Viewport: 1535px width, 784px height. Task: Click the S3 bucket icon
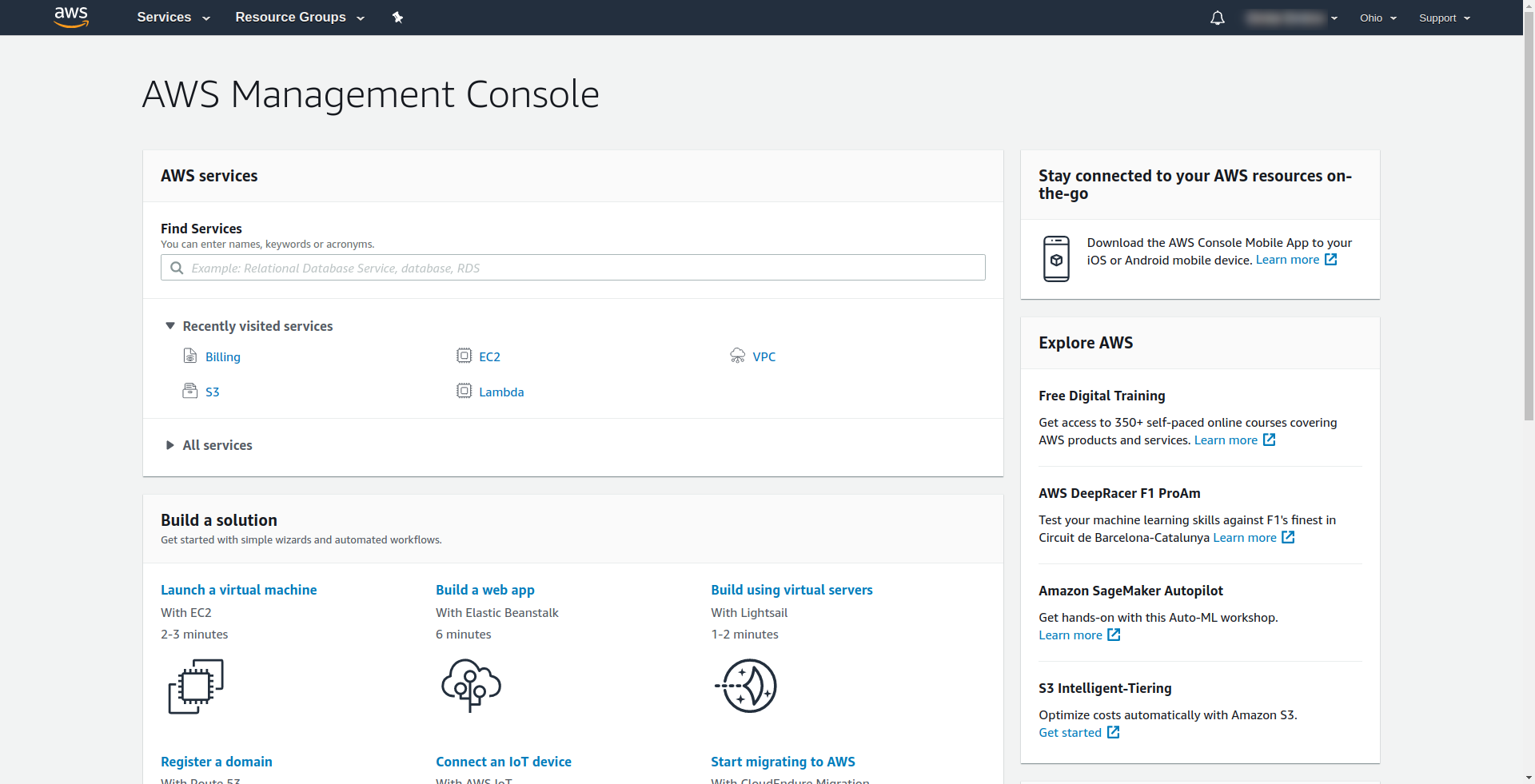(190, 391)
